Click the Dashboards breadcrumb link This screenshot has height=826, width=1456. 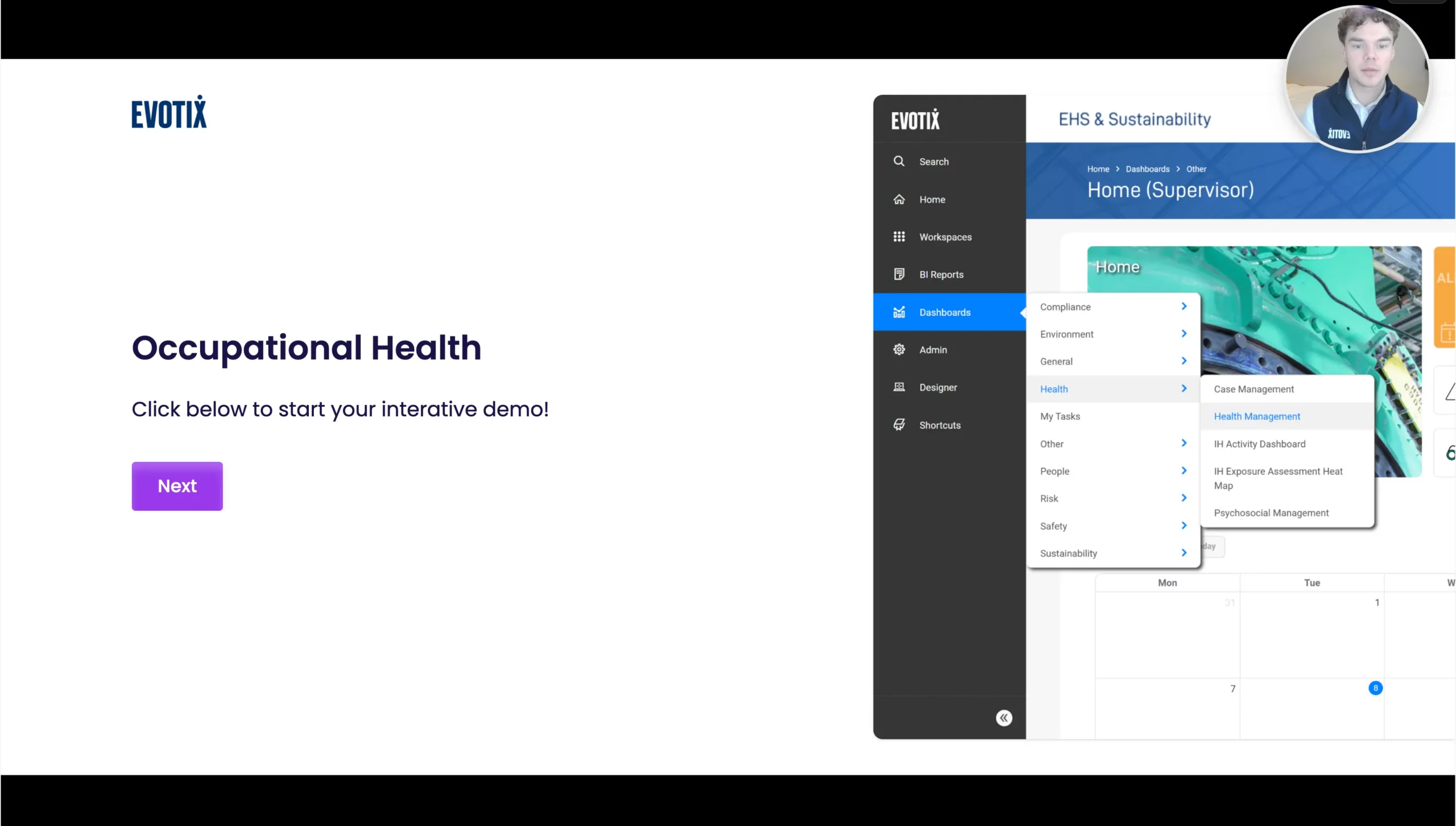(1147, 169)
